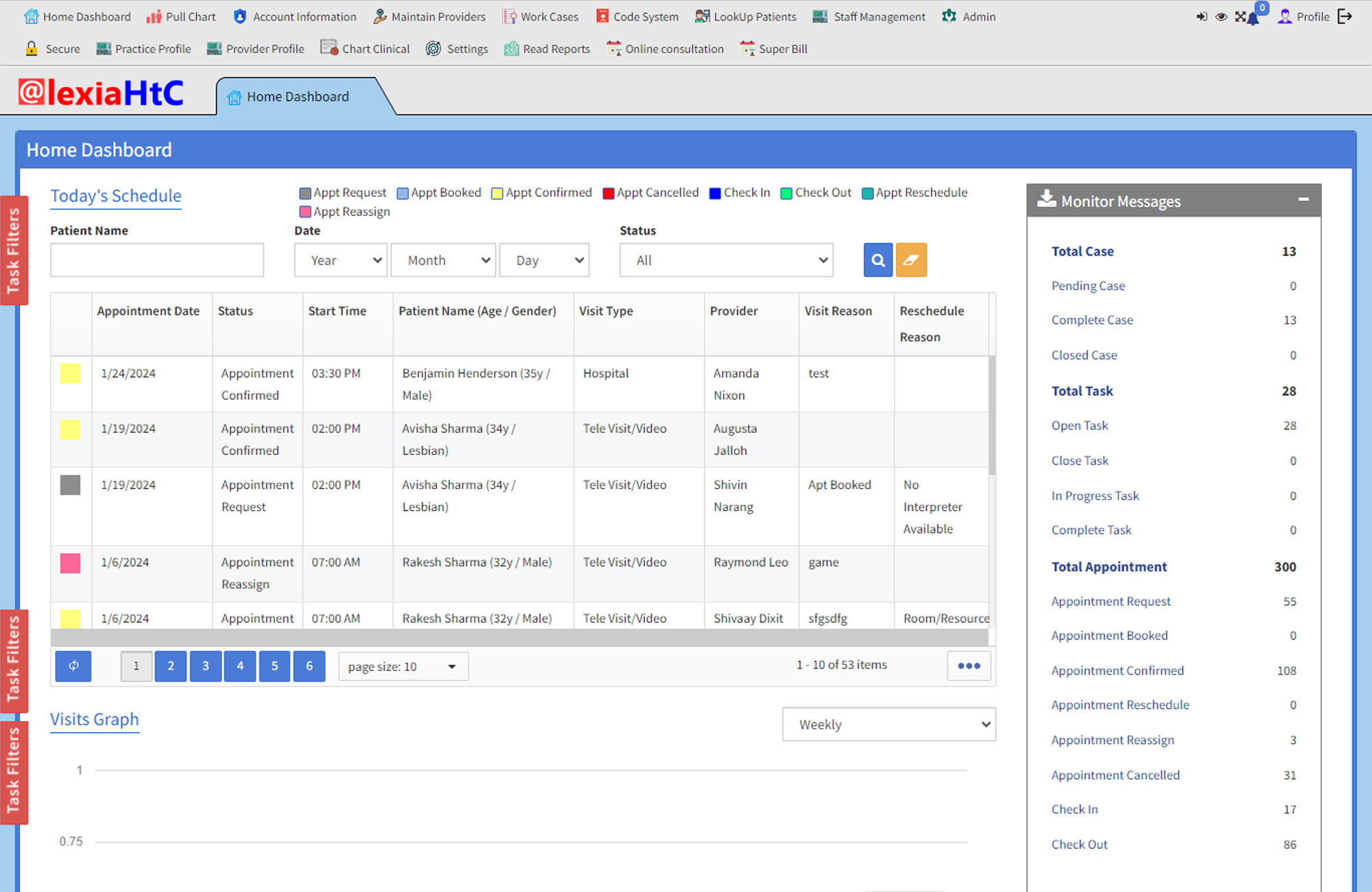Click the logout arrow icon
This screenshot has height=892, width=1372.
point(1345,16)
